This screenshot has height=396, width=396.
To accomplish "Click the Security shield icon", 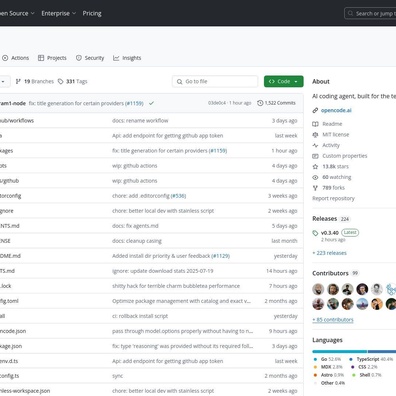I will (x=79, y=58).
